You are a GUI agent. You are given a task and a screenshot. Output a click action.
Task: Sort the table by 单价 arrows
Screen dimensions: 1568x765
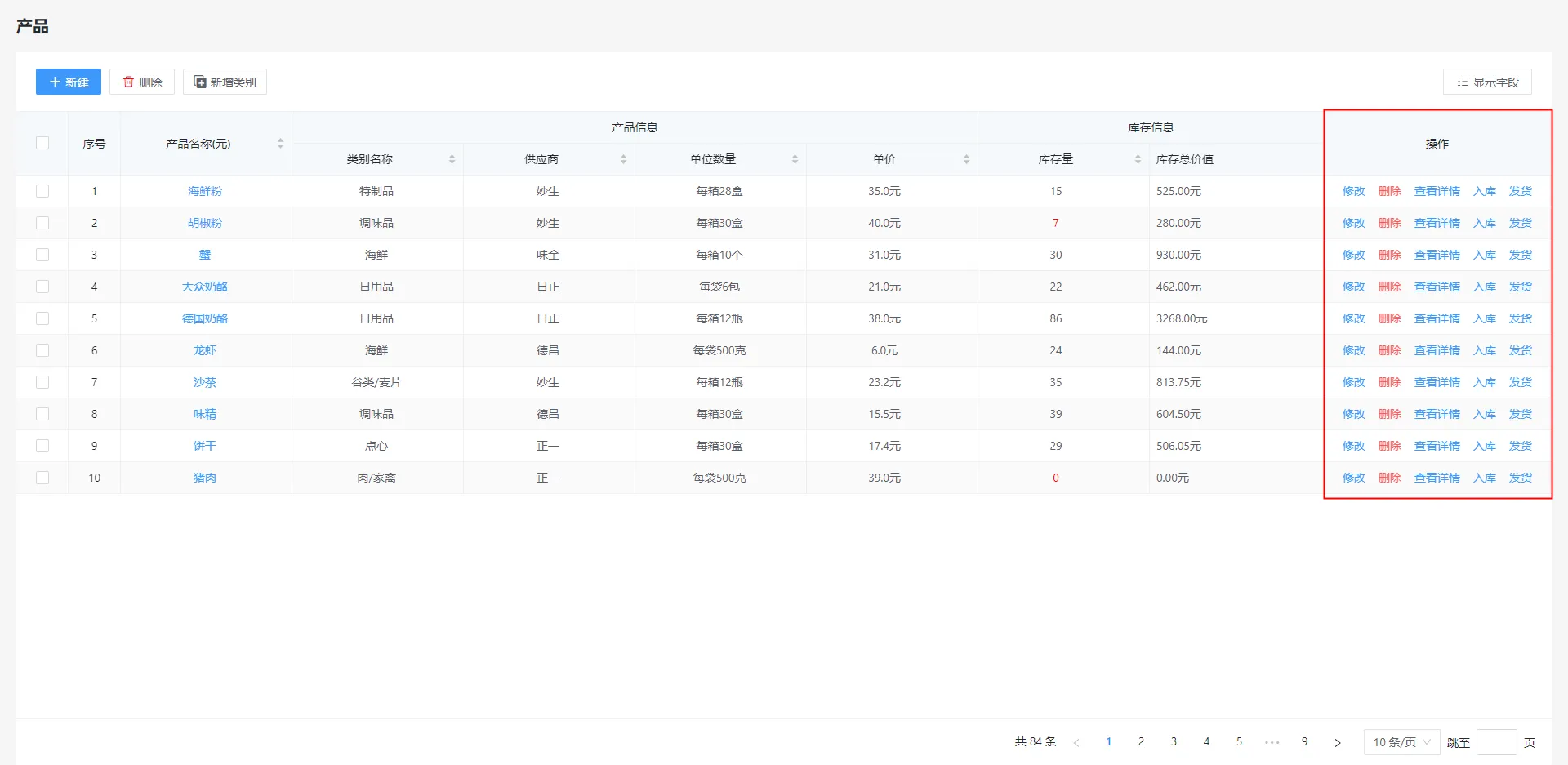click(x=966, y=159)
